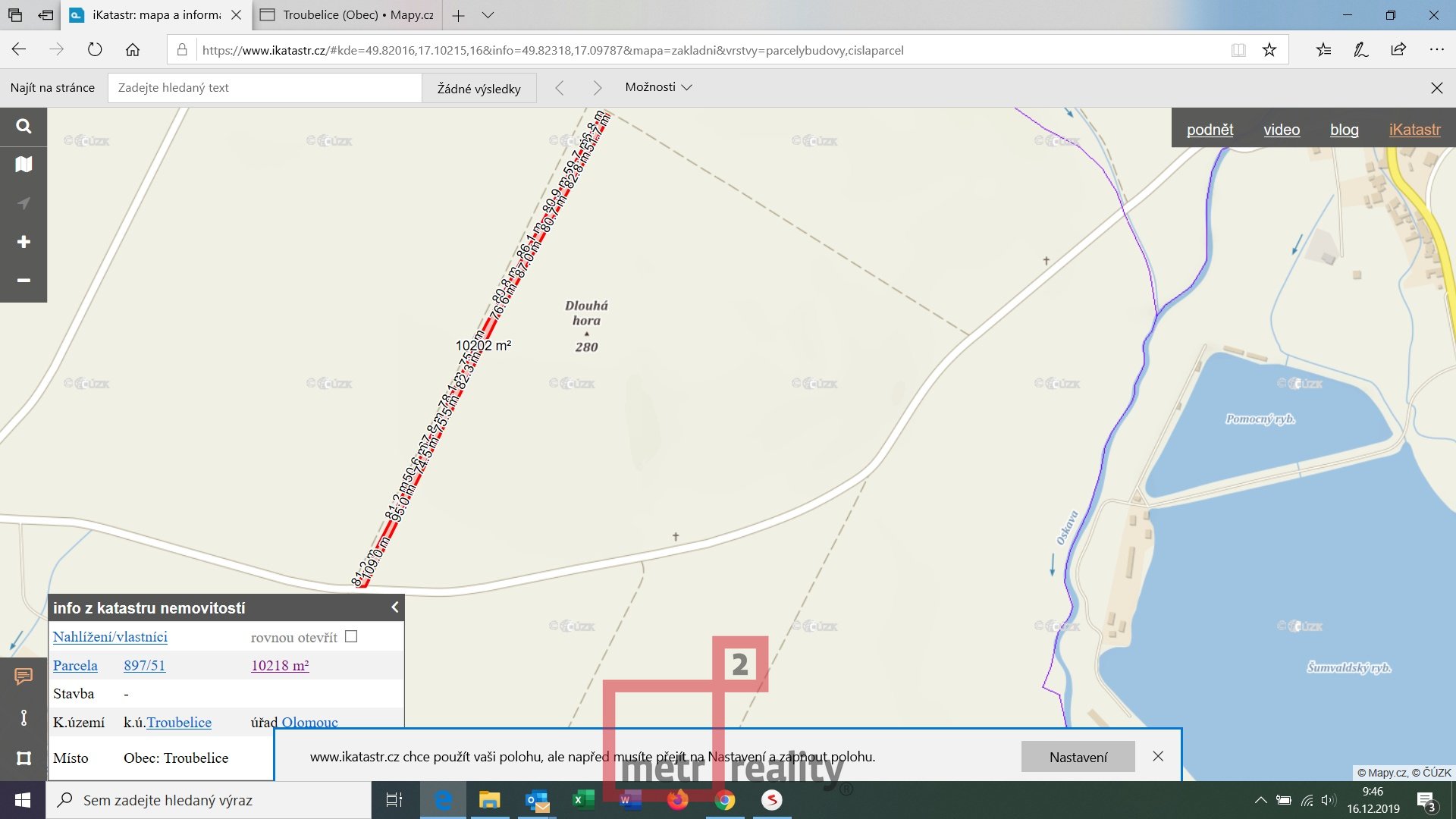Image resolution: width=1456 pixels, height=819 pixels.
Task: Open Nahlížení/vlastníci link
Action: coord(110,637)
